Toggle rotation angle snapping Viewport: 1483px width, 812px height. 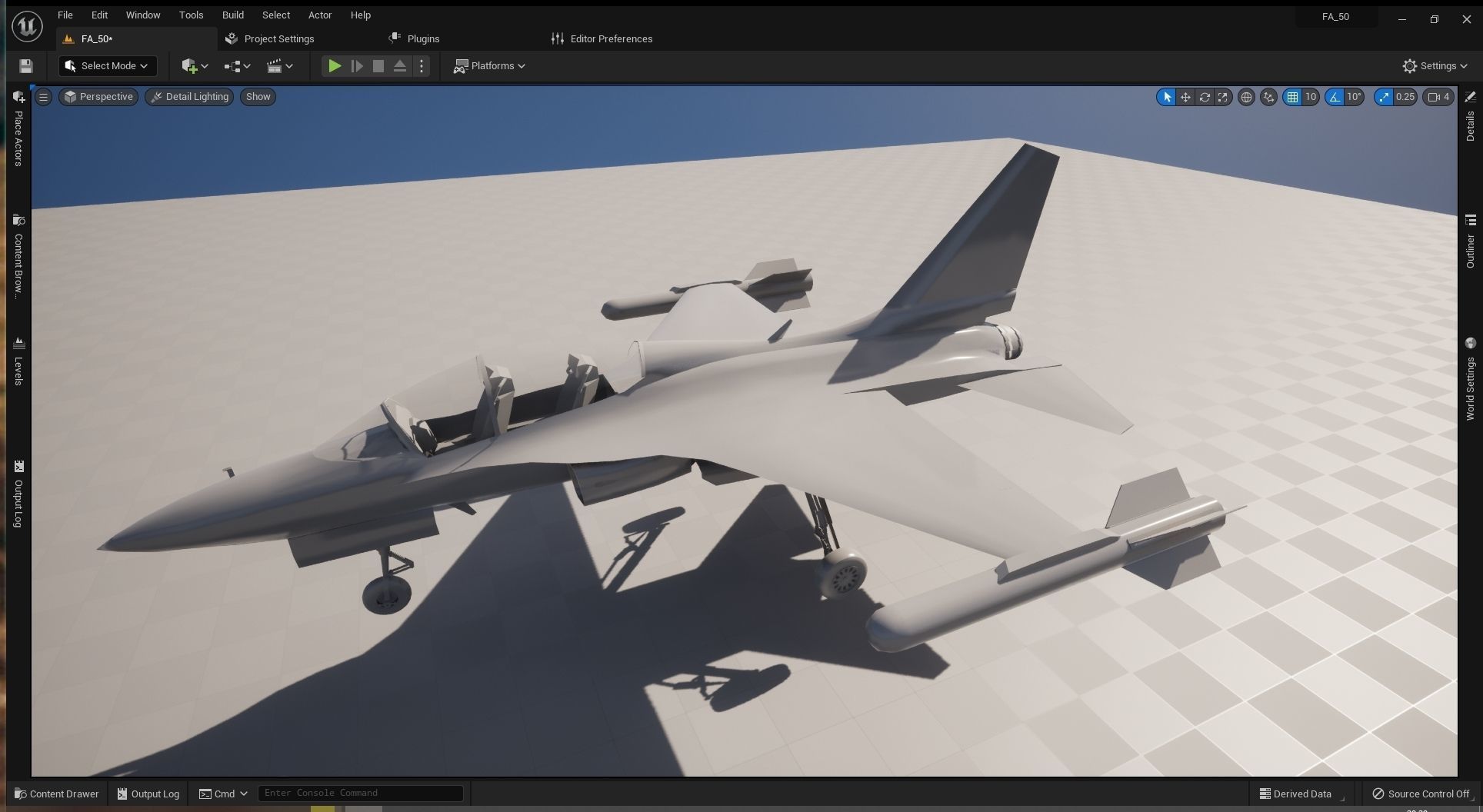pyautogui.click(x=1335, y=97)
